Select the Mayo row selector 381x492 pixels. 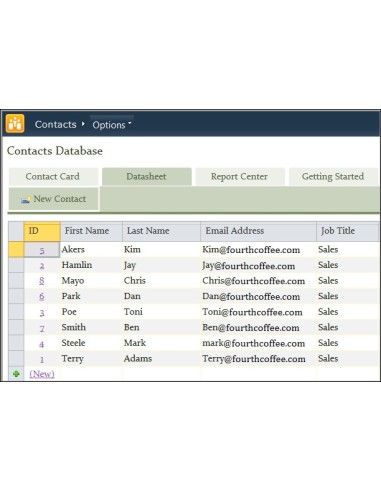coord(16,281)
